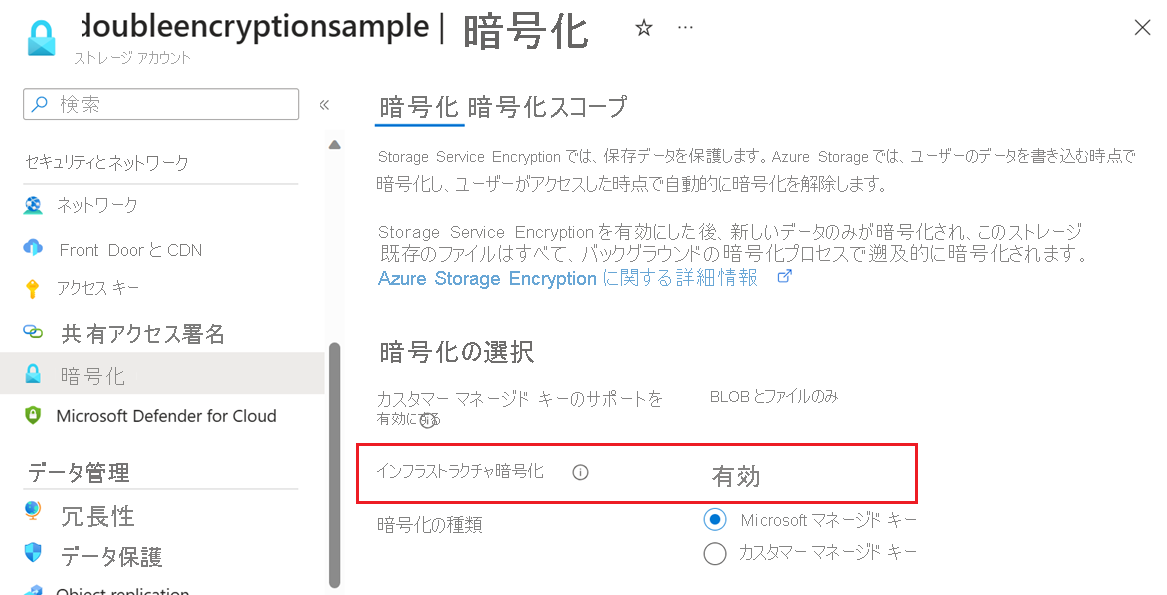Select the Microsoft マネージド キー radio button
This screenshot has width=1167, height=595.
click(715, 518)
